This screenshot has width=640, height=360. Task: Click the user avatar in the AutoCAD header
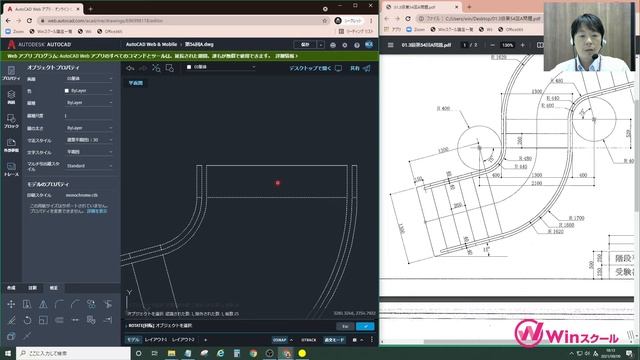(x=369, y=44)
